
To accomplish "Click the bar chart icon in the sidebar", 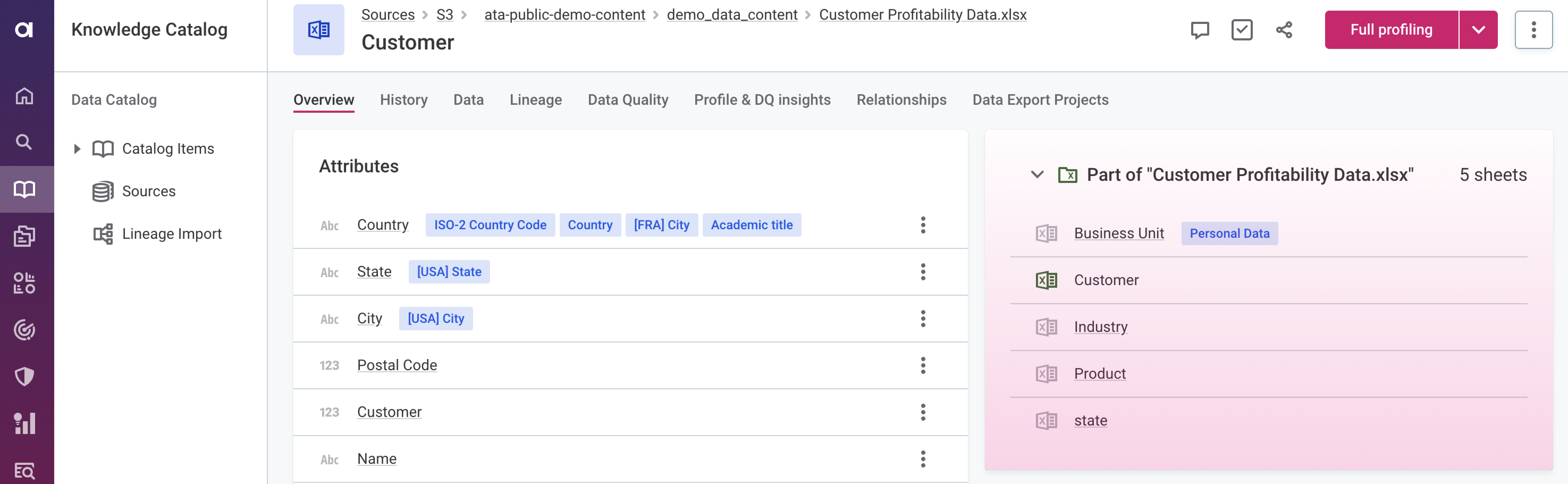I will (24, 423).
